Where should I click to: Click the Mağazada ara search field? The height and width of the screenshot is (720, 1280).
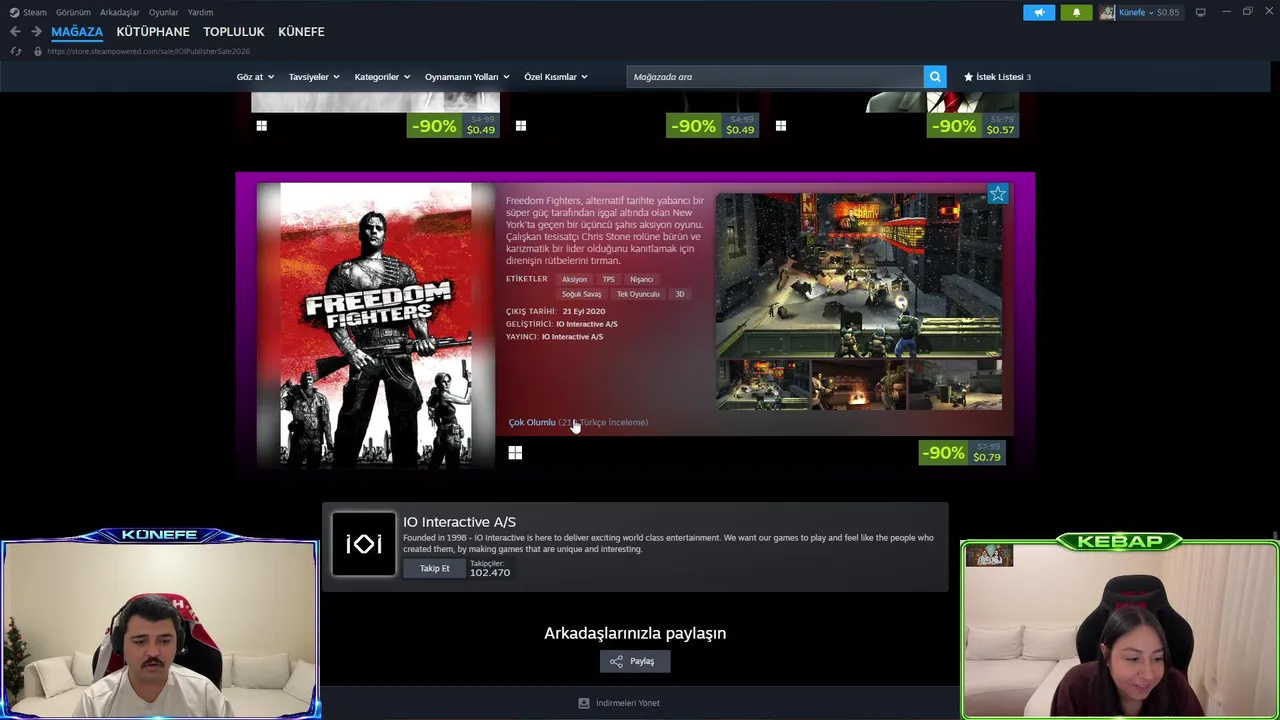point(775,77)
